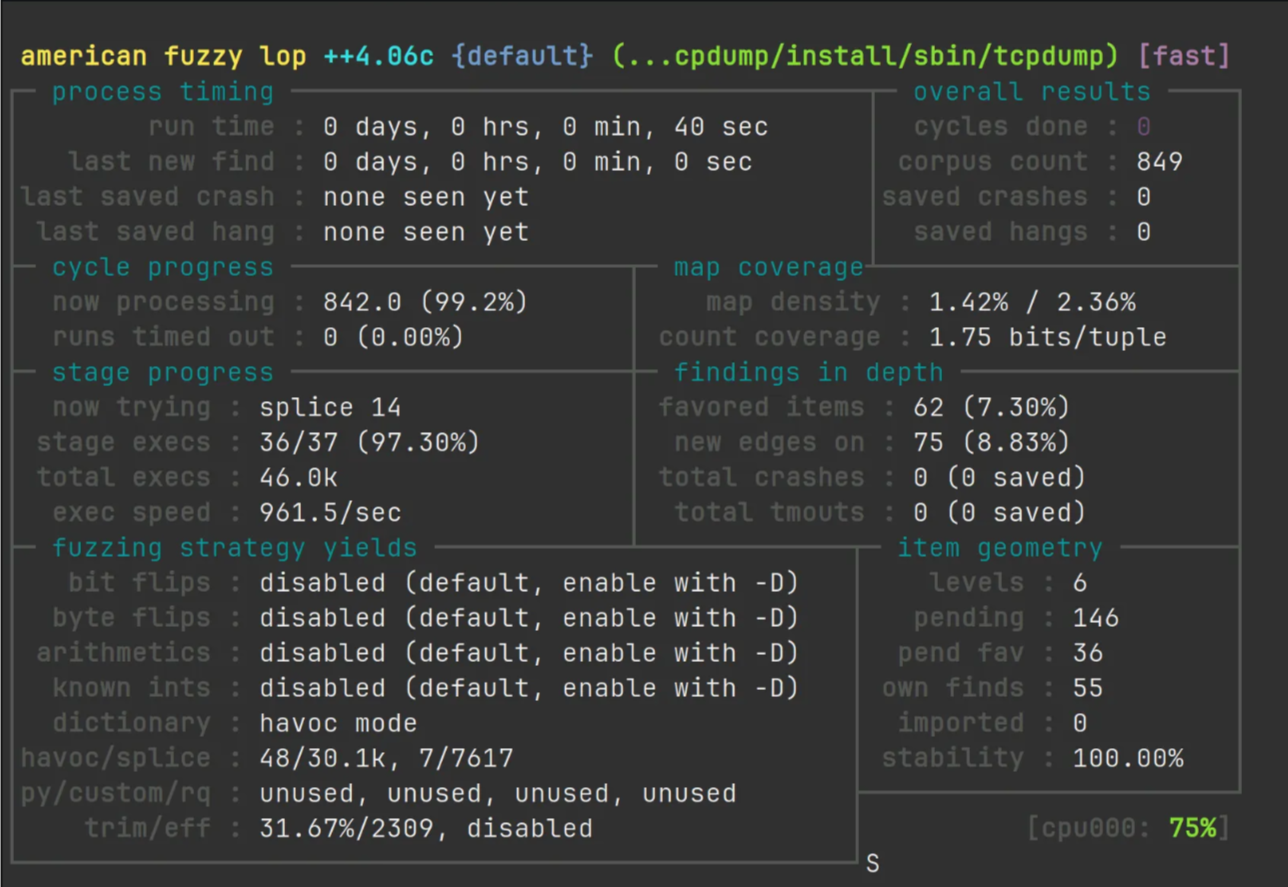The image size is (1288, 887).
Task: Click the runs timed out value '0 (0.00%)'
Action: pyautogui.click(x=394, y=337)
